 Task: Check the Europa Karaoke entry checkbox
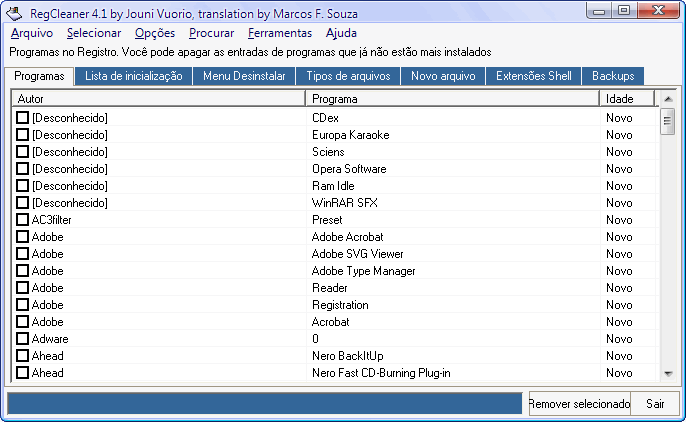22,135
